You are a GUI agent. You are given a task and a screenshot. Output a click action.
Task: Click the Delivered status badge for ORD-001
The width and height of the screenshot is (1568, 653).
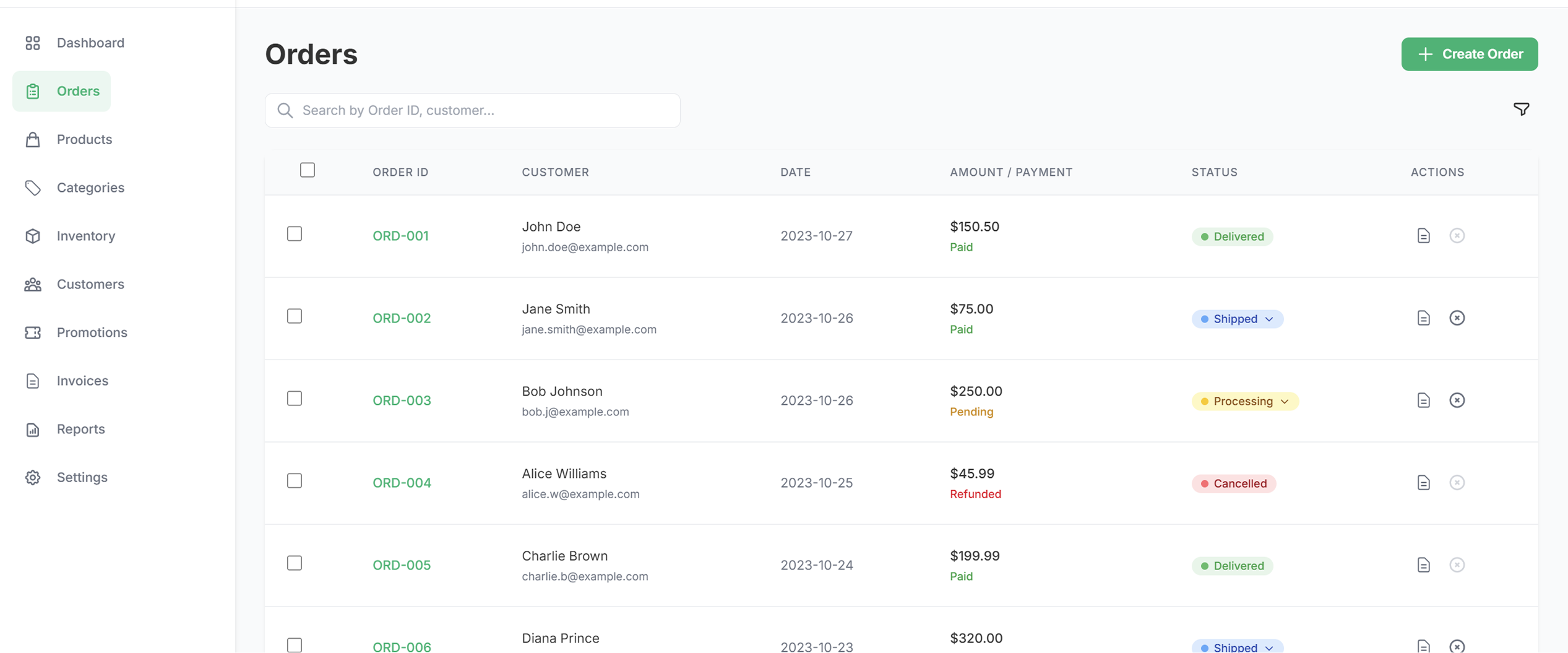coord(1232,236)
